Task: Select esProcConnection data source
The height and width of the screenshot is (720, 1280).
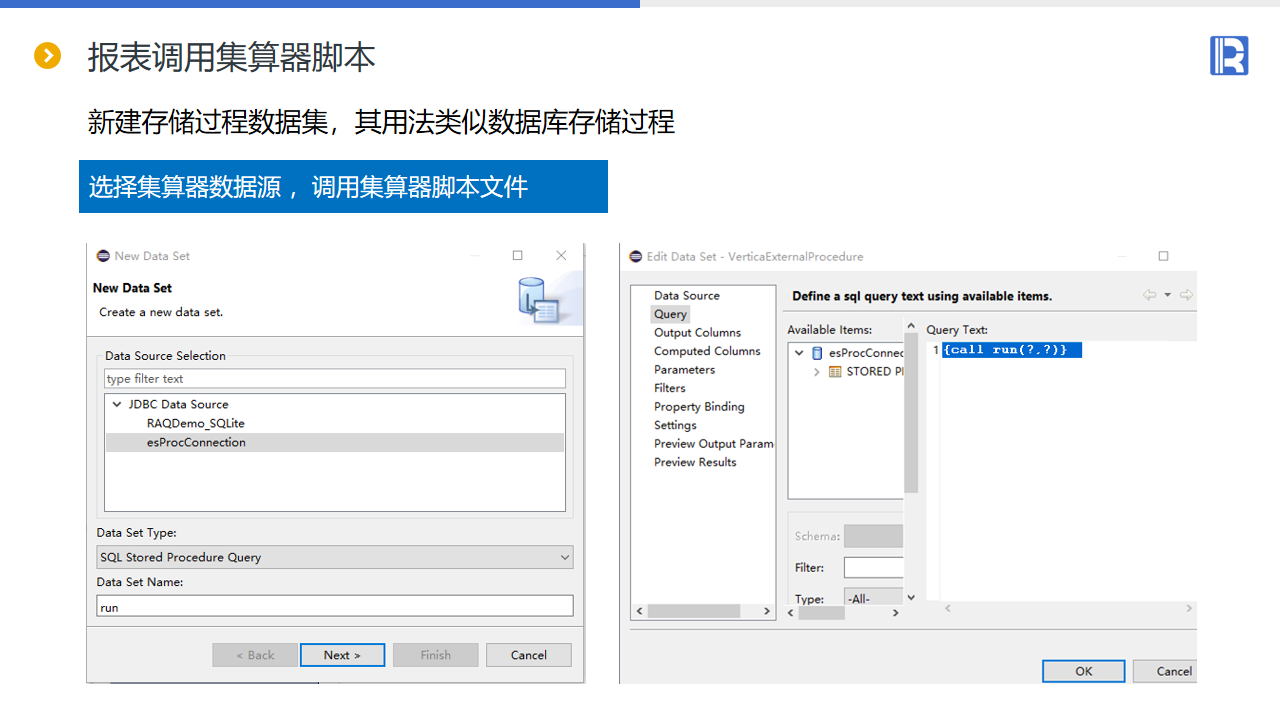Action: pyautogui.click(x=196, y=443)
